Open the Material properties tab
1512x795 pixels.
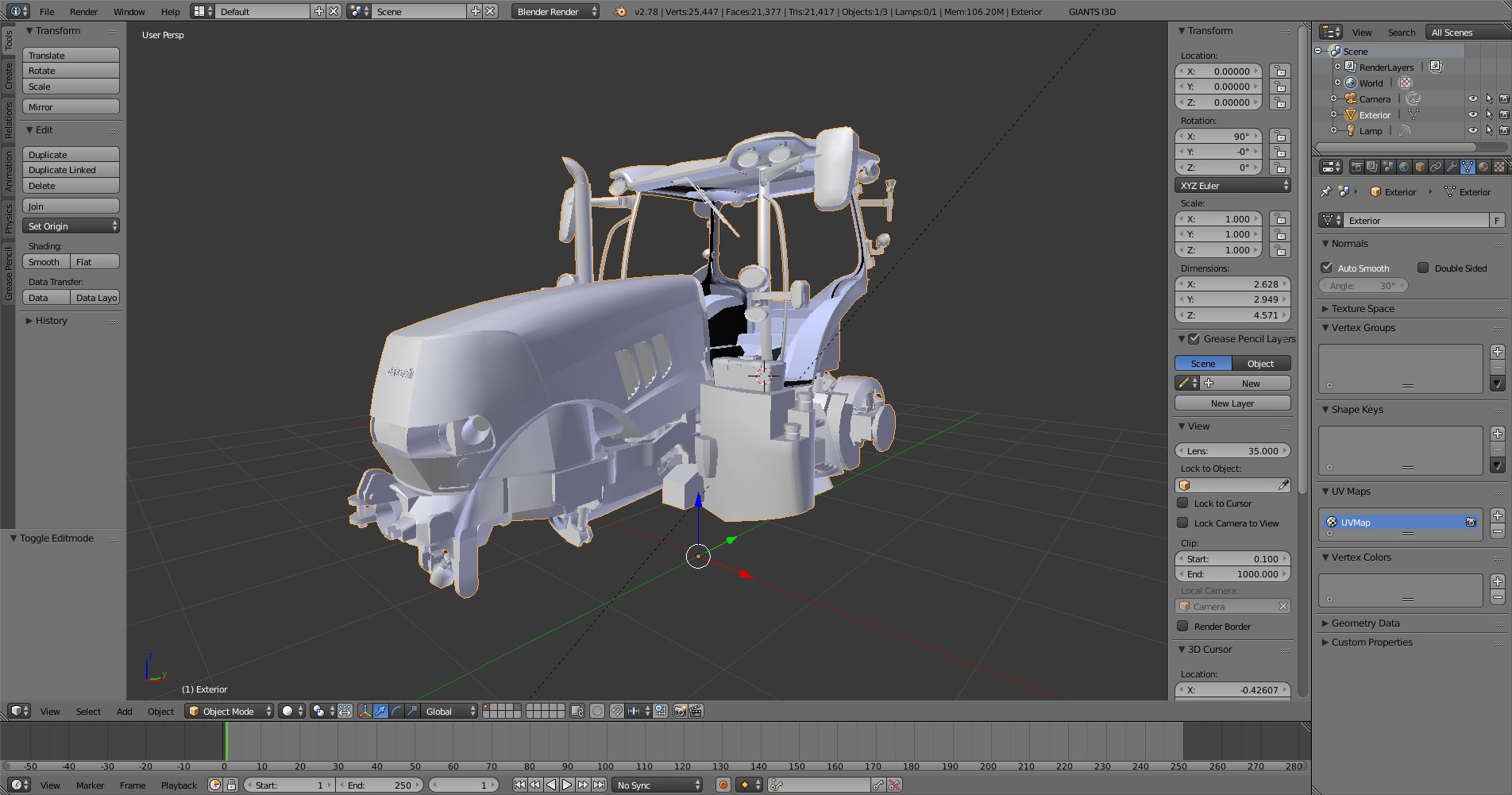1483,167
